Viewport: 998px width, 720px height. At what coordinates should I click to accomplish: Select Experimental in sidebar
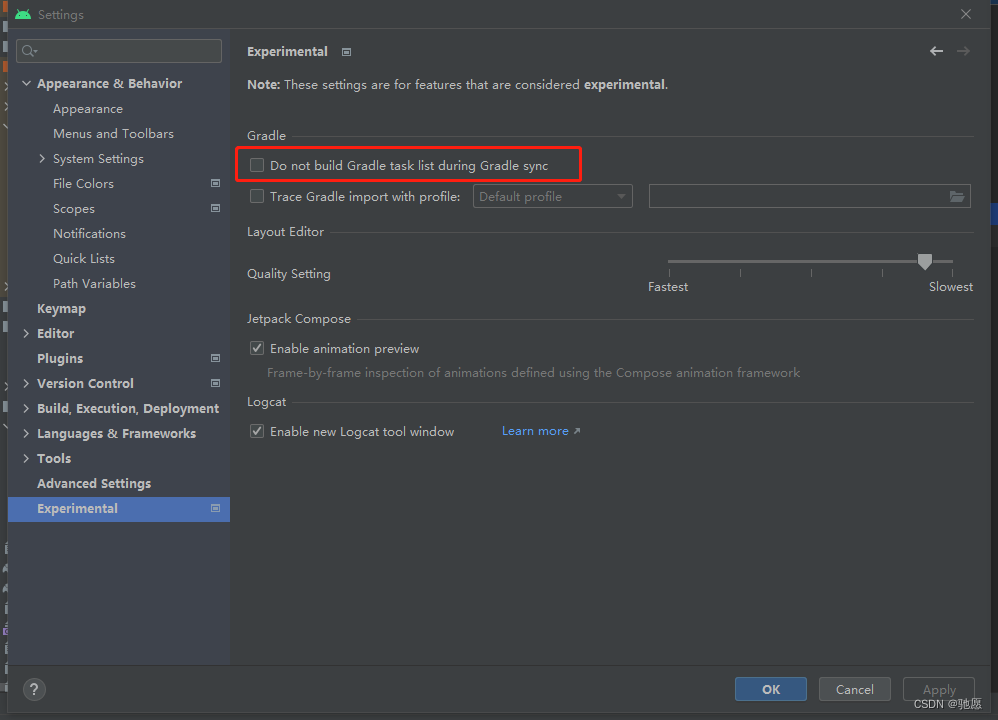click(118, 509)
